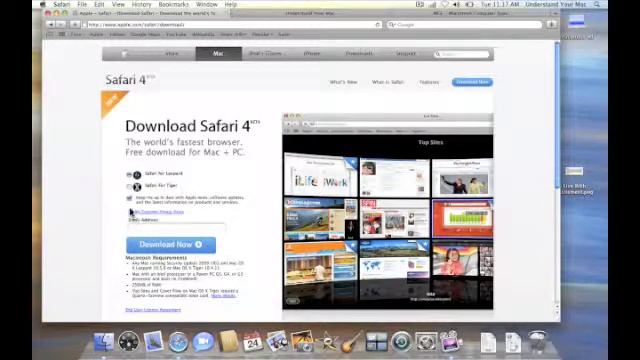This screenshot has height=360, width=640.
Task: Launch Dashboard from the Dock
Action: pos(129,341)
